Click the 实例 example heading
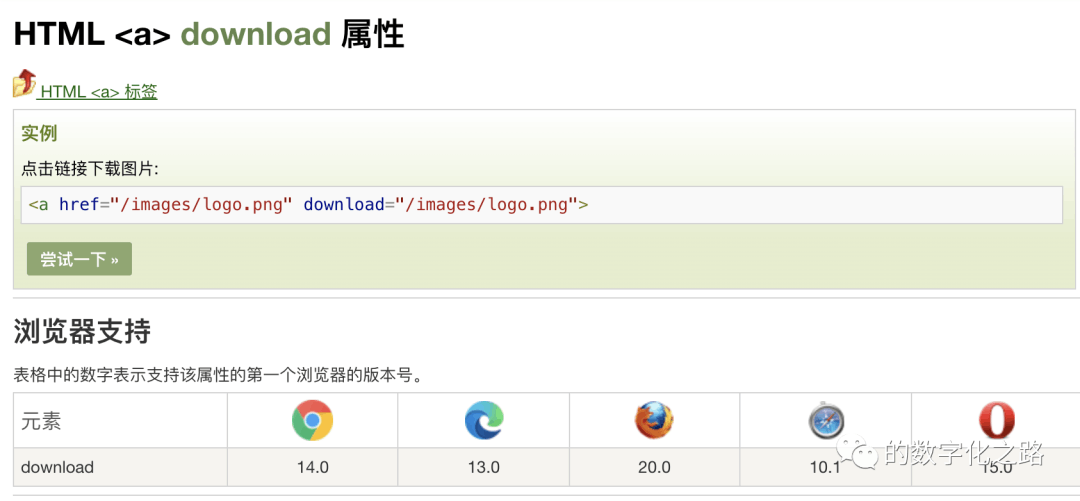The image size is (1080, 501). click(39, 134)
